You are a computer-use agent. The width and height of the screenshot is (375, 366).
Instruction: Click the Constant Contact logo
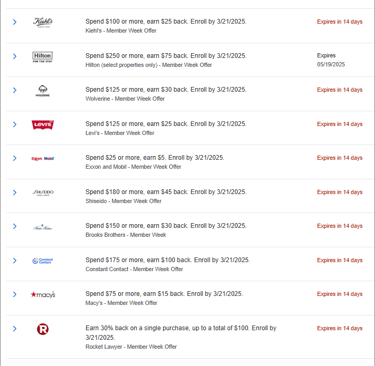click(x=43, y=261)
